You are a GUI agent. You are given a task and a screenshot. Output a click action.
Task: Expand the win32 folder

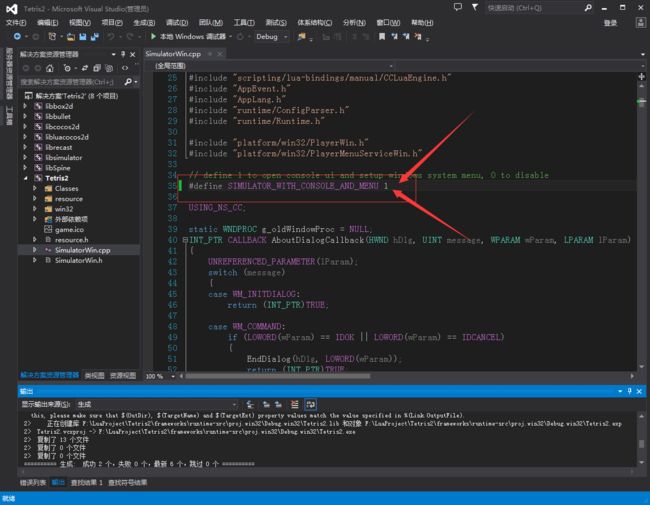tap(35, 209)
